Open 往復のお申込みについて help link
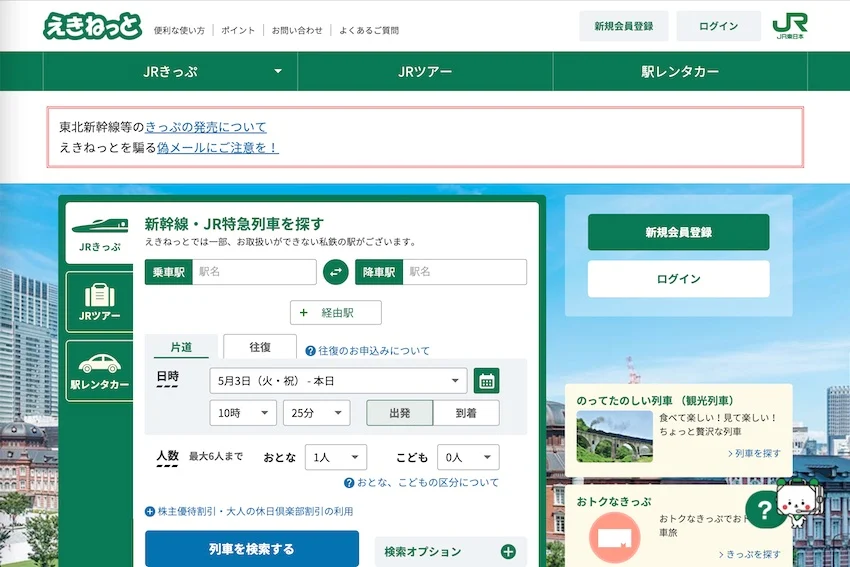The width and height of the screenshot is (850, 567). click(374, 351)
